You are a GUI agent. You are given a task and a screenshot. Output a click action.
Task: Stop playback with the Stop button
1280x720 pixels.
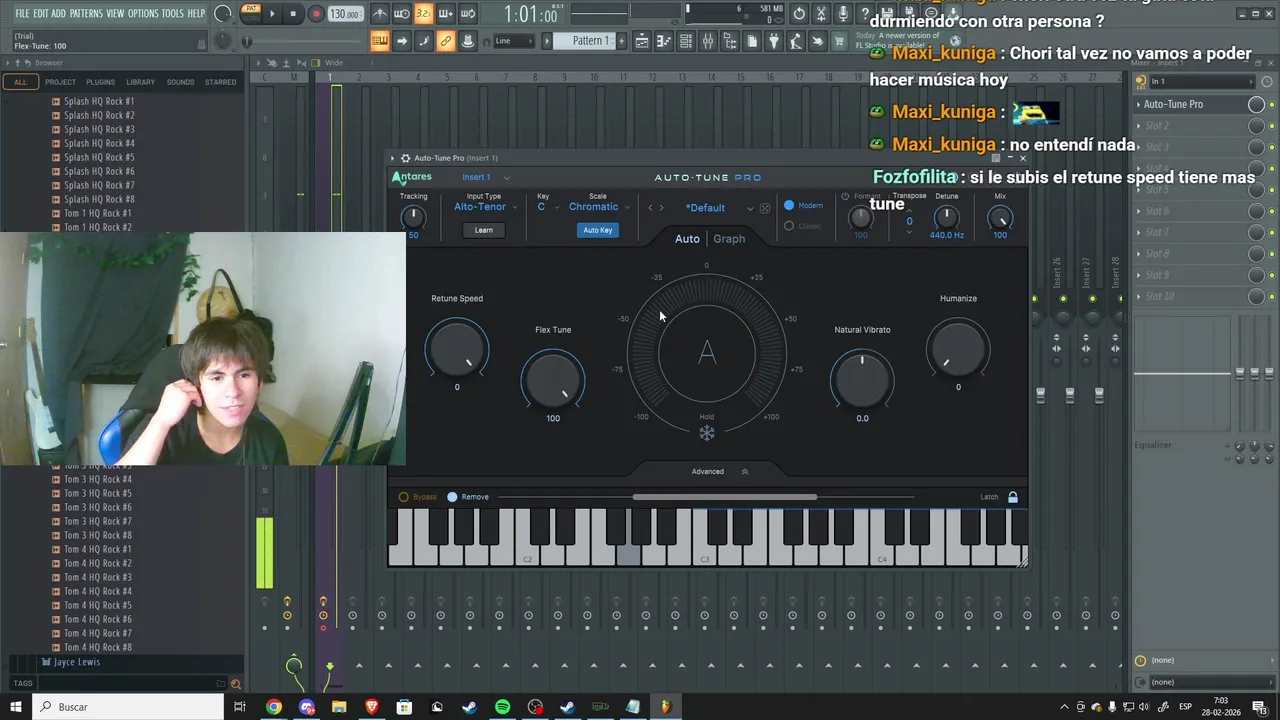tap(293, 14)
